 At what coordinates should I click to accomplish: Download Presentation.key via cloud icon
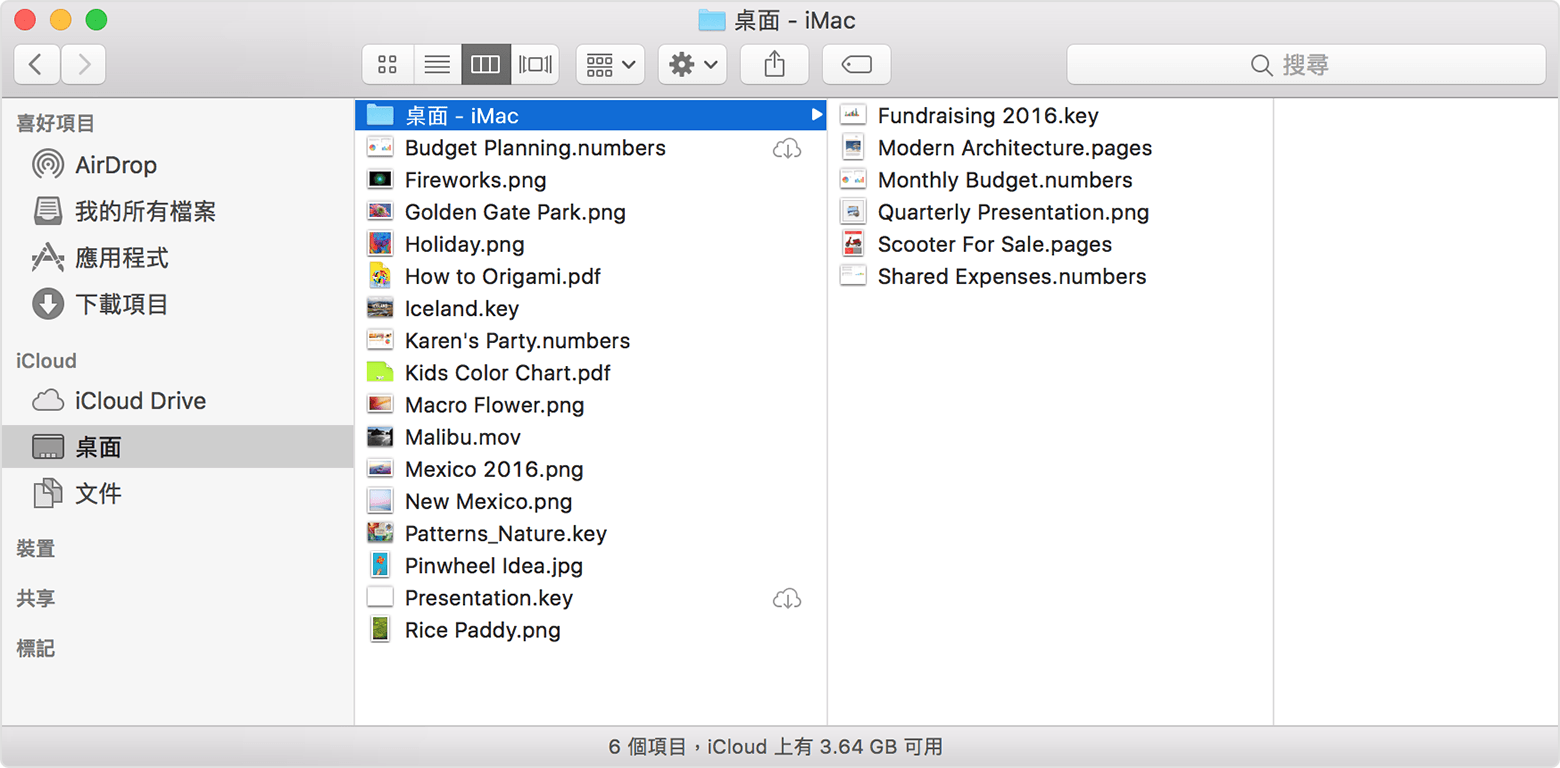787,599
